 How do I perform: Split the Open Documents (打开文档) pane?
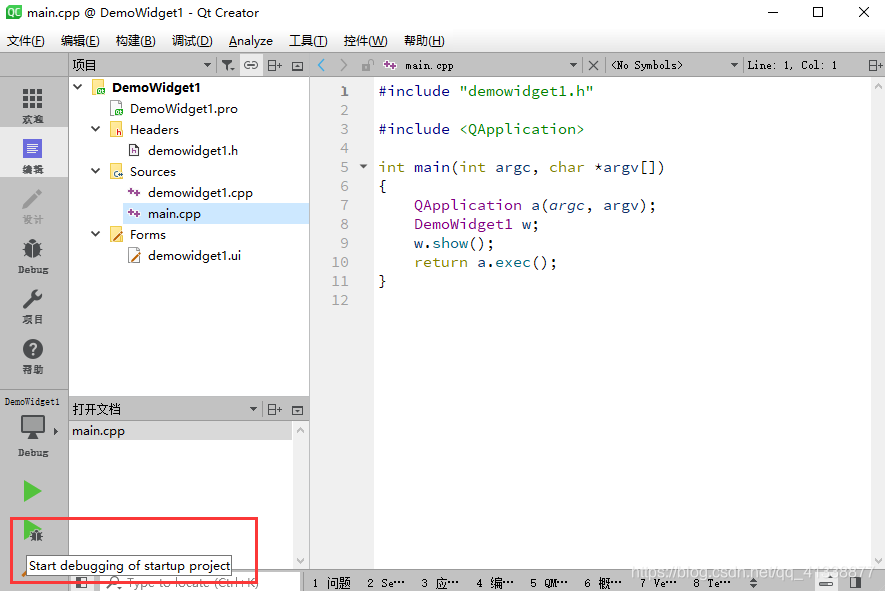(275, 410)
